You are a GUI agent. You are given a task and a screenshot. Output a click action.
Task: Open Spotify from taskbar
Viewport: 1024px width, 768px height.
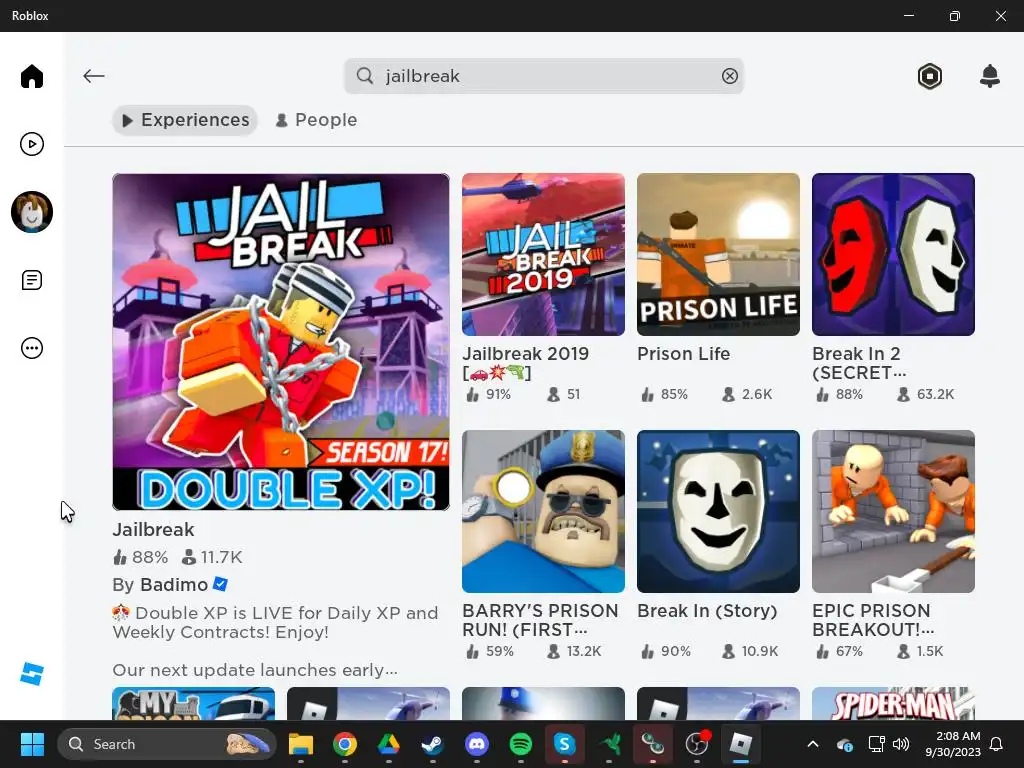pyautogui.click(x=520, y=744)
